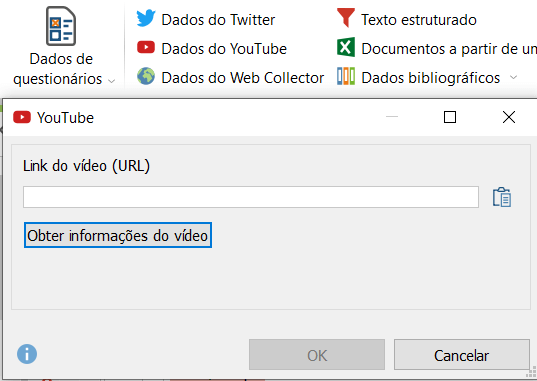This screenshot has width=537, height=381.
Task: Click the Twitter bird icon
Action: (146, 18)
